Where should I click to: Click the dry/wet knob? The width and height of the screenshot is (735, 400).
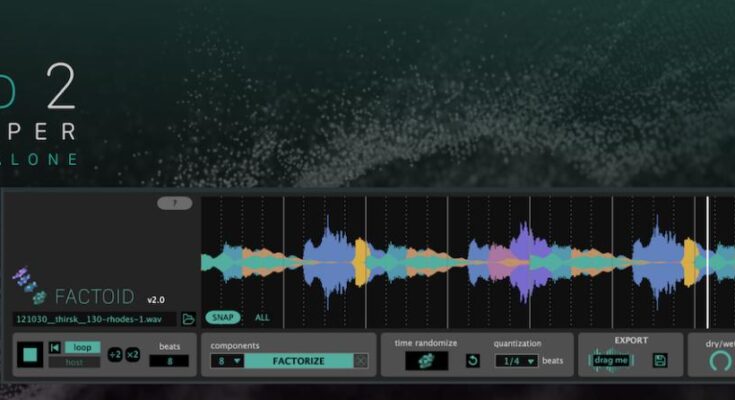click(718, 362)
